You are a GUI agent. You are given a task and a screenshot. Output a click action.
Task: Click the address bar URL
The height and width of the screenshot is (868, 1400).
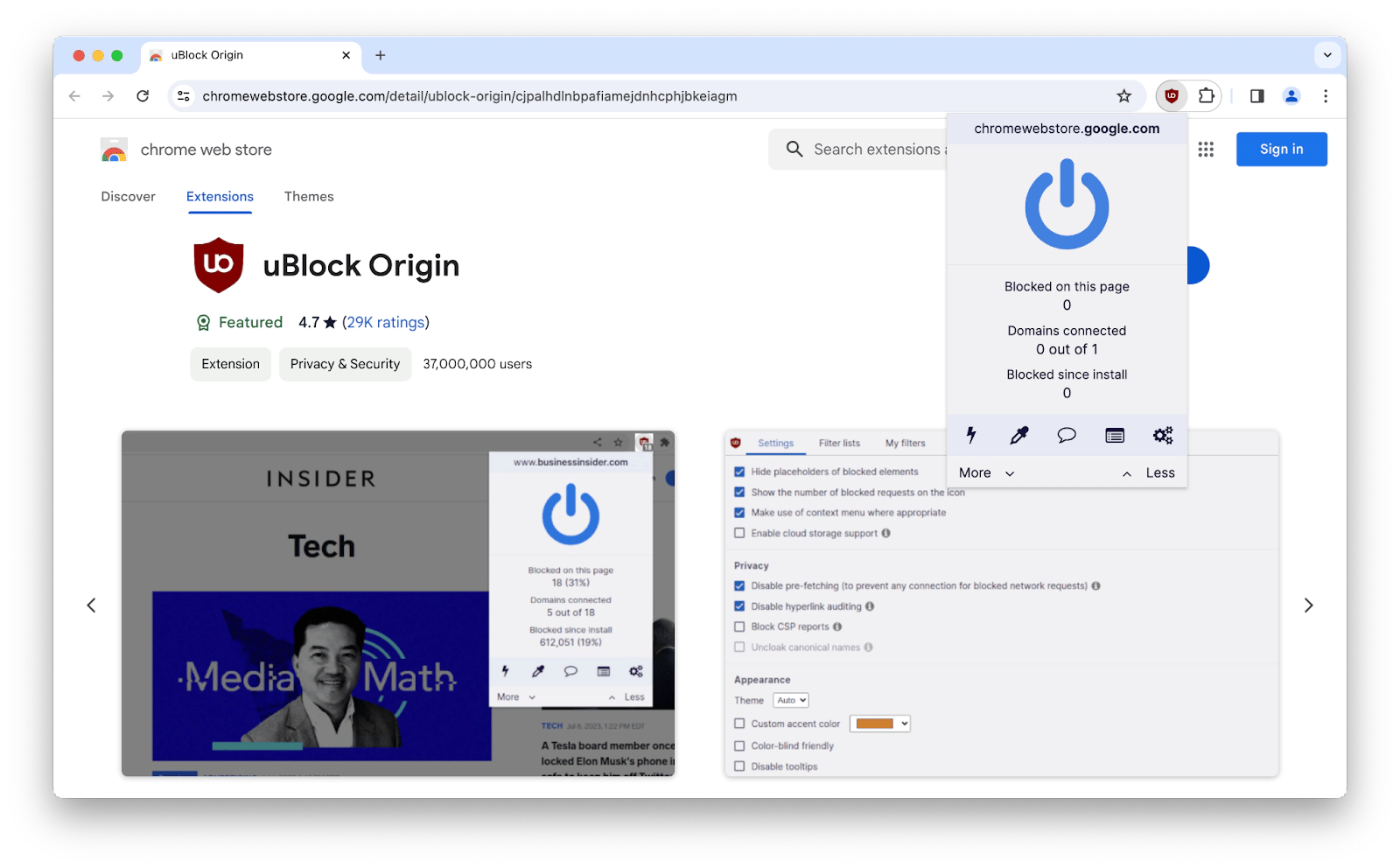click(x=470, y=96)
